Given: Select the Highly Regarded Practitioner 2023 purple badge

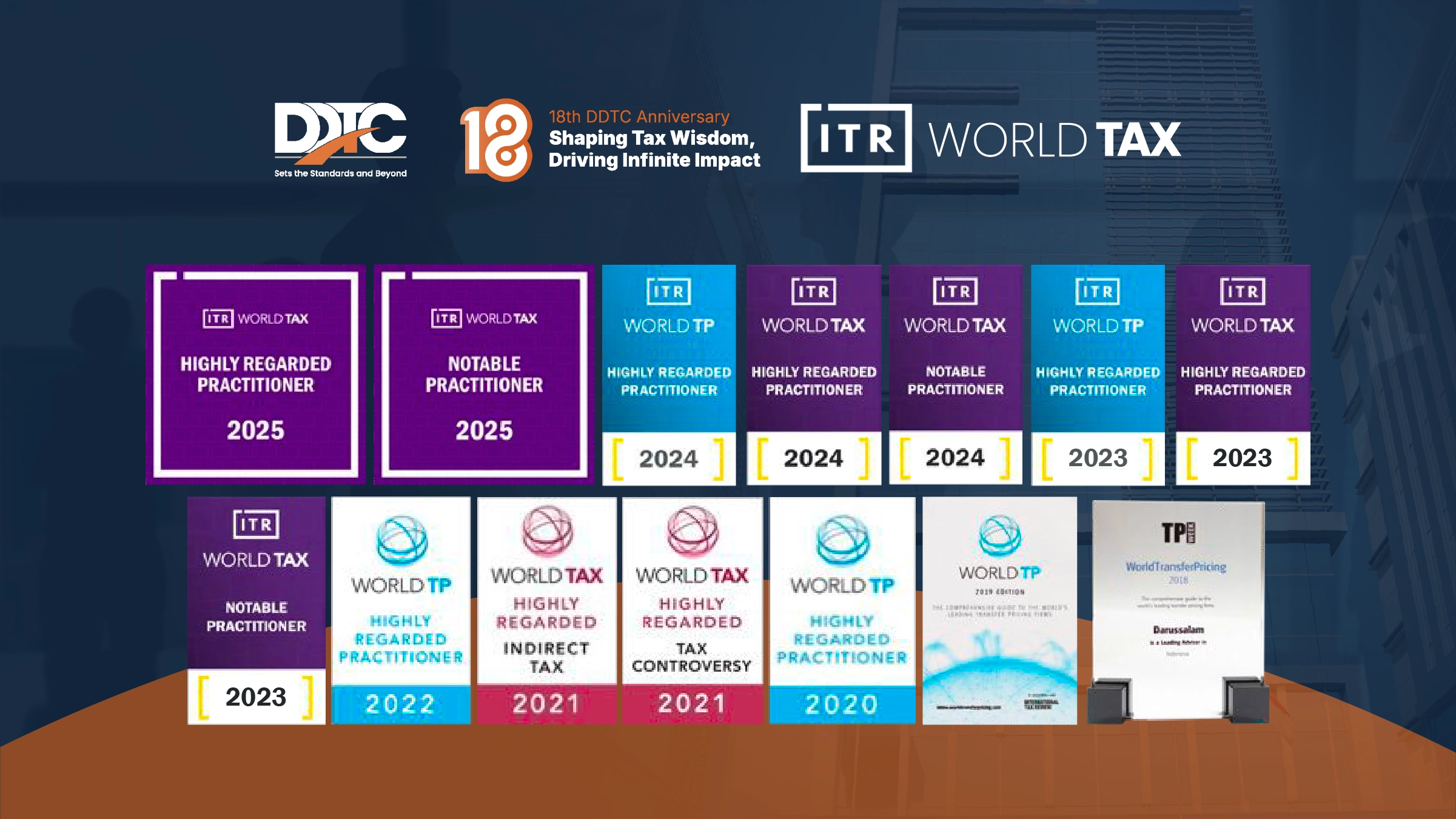Looking at the screenshot, I should [x=1242, y=373].
